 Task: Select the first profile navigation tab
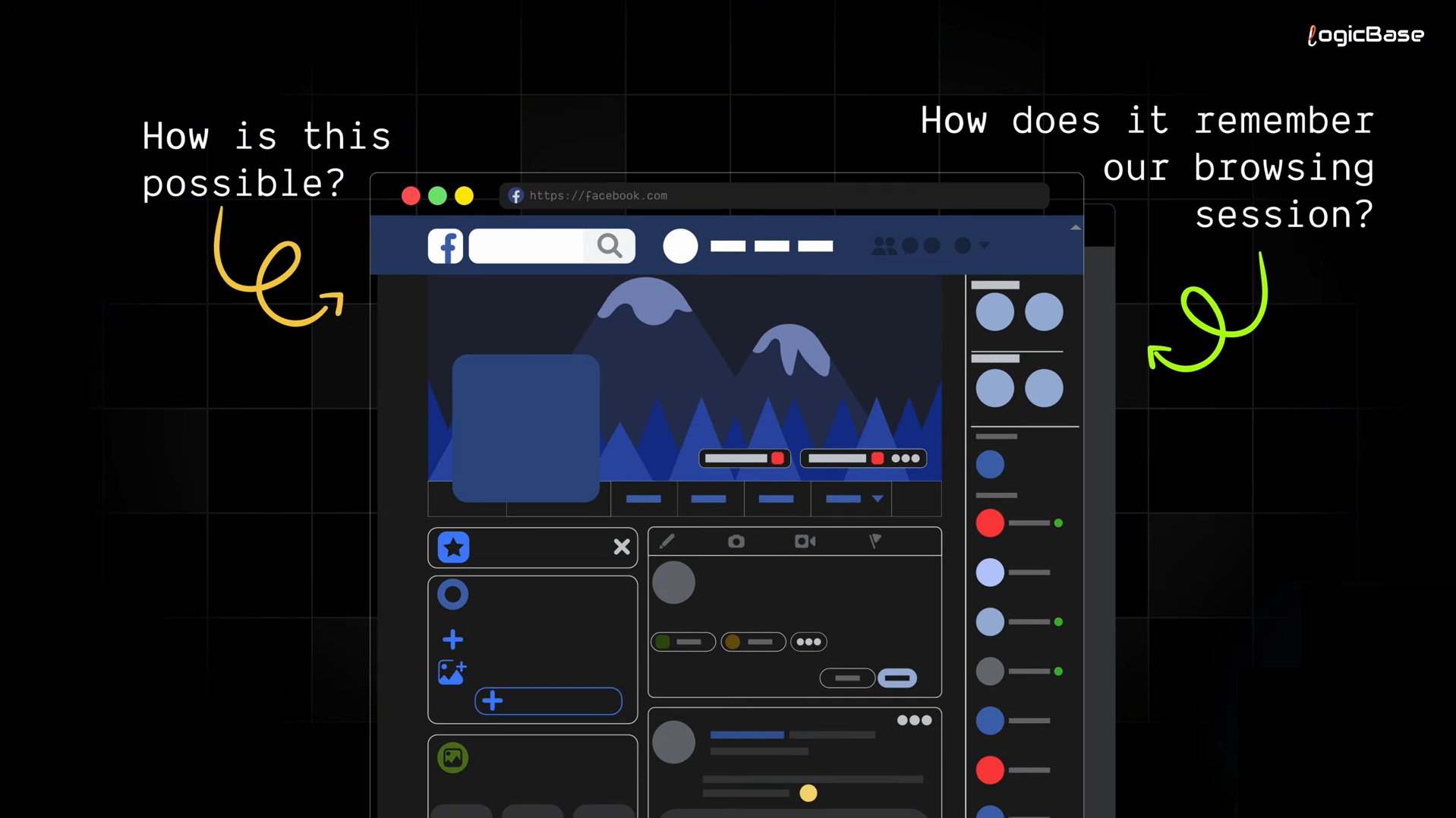click(x=643, y=499)
